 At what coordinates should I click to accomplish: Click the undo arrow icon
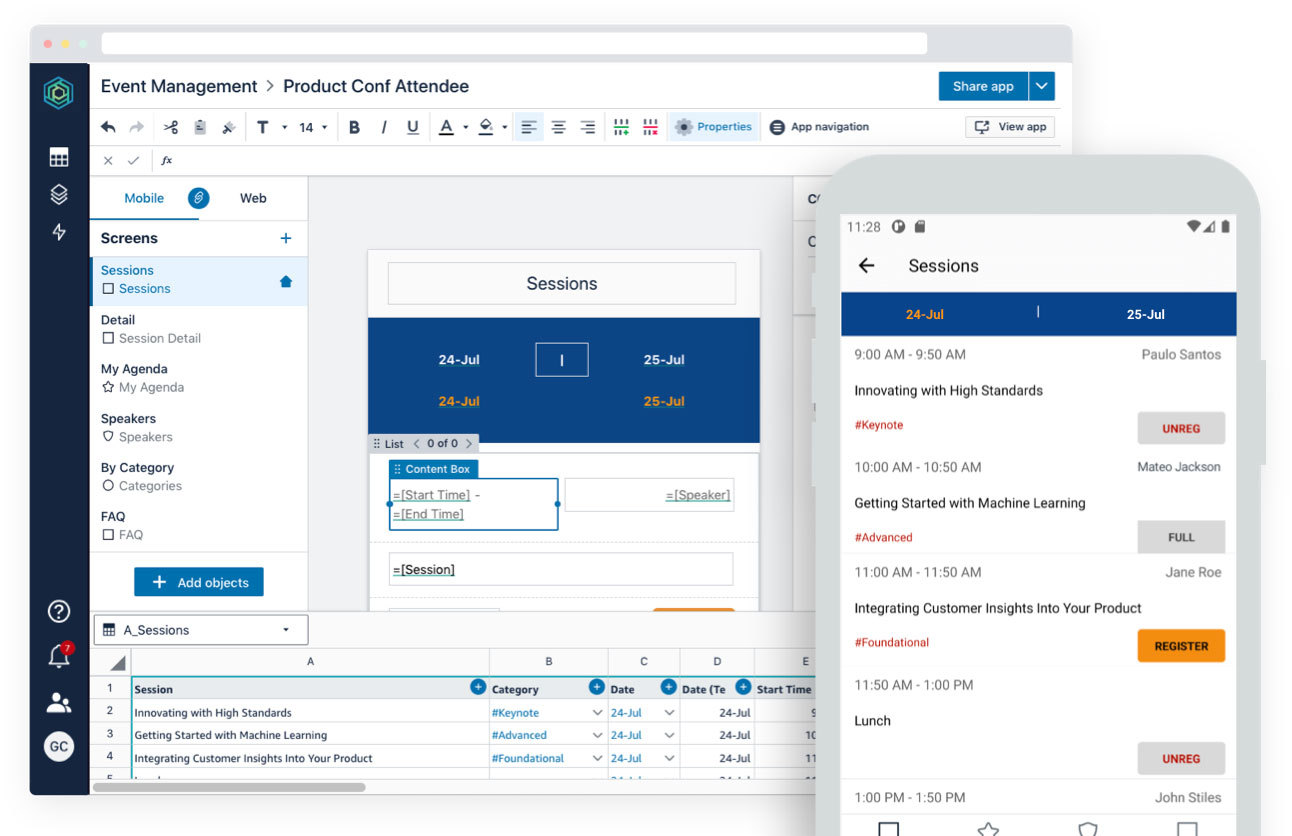click(109, 126)
